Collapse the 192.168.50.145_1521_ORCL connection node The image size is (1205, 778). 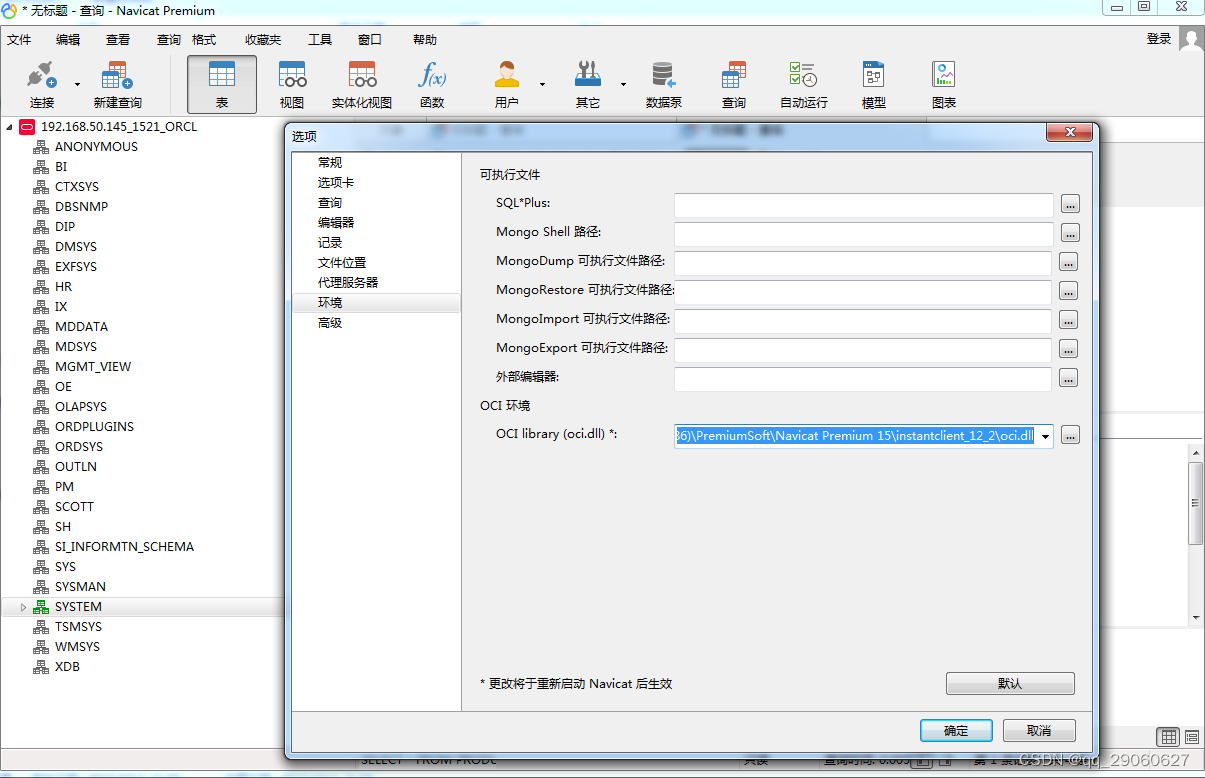(10, 127)
